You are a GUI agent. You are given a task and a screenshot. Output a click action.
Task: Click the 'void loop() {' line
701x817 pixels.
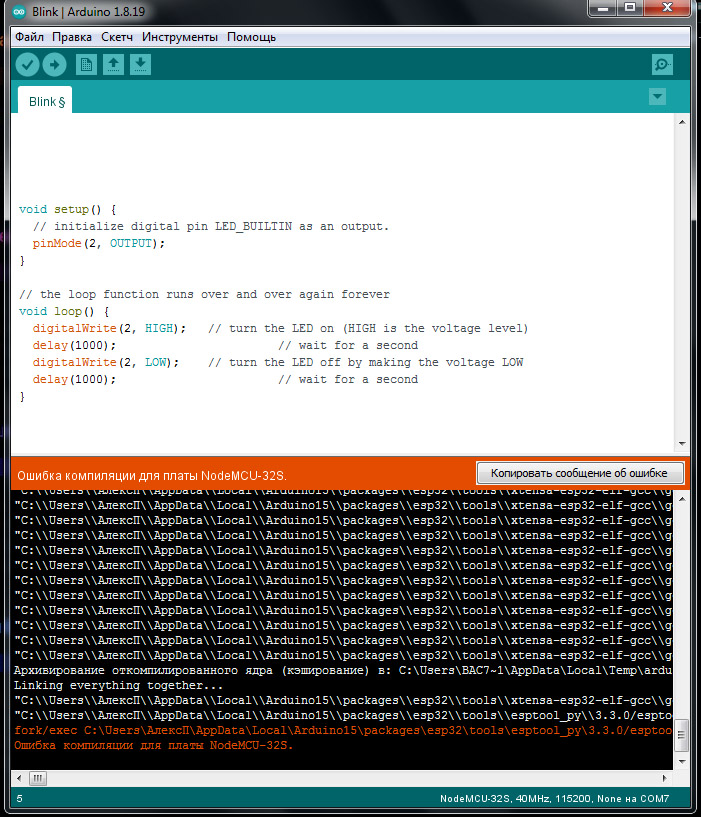click(x=64, y=312)
